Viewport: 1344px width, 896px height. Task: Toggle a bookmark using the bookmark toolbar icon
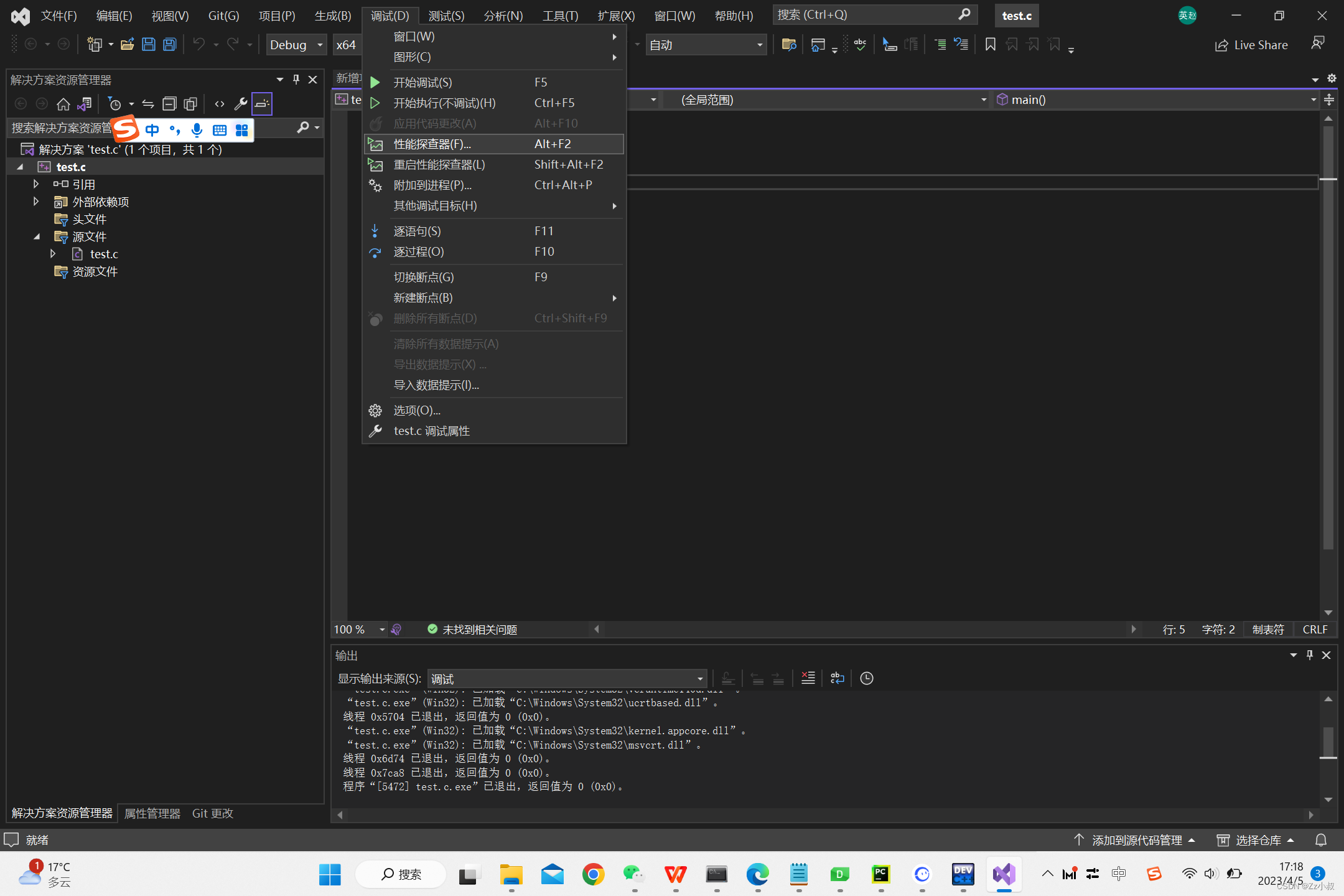point(990,44)
